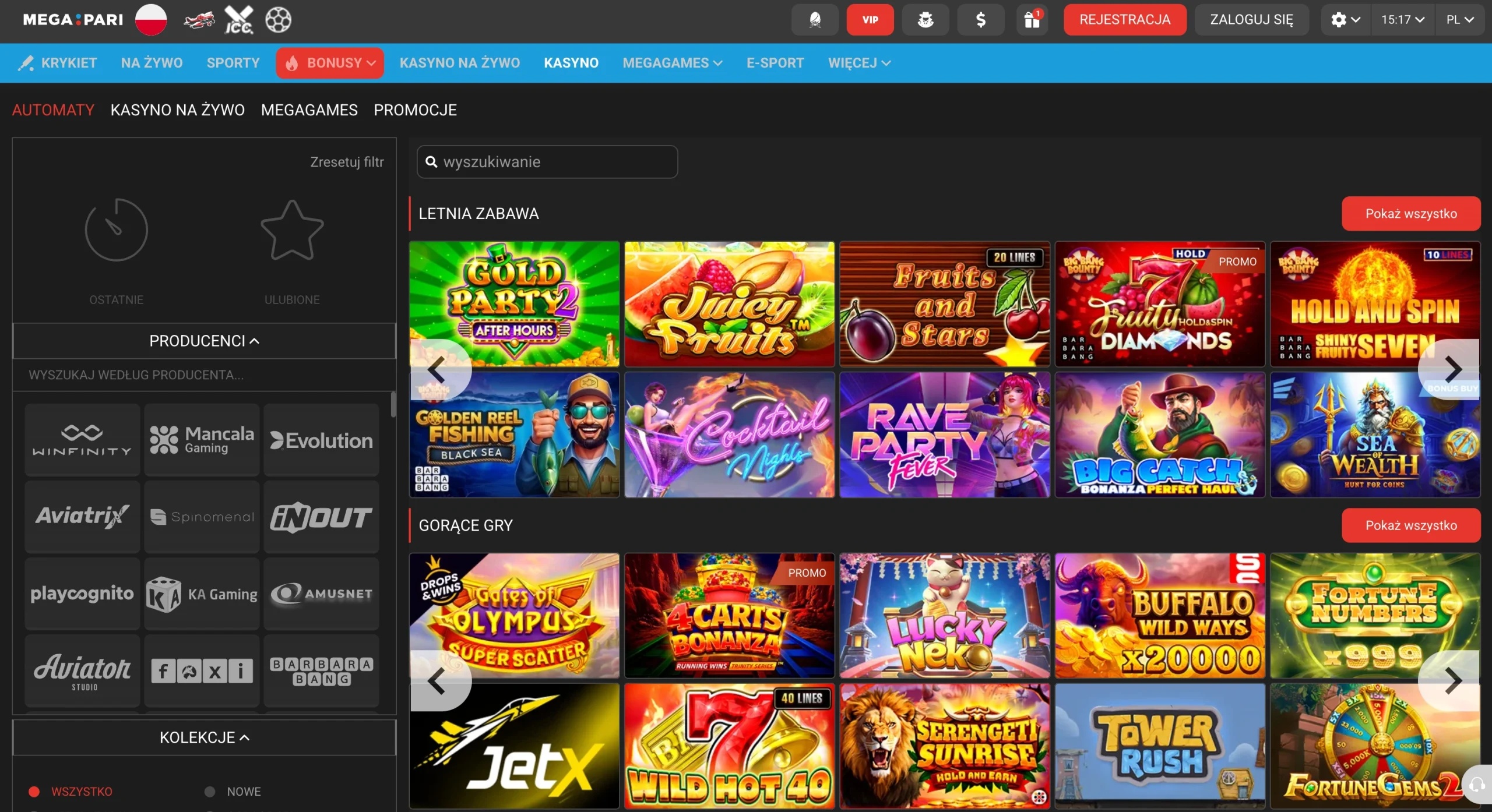Viewport: 1492px width, 812px height.
Task: Click the ULUBIONE star icon
Action: 292,230
